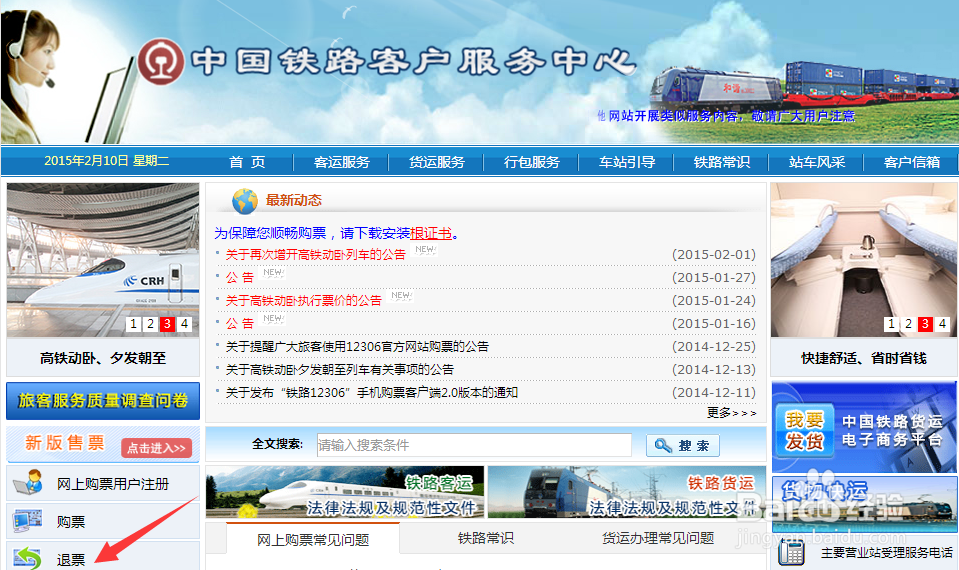Open 货物快运 banner
959x570 pixels.
(x=864, y=505)
